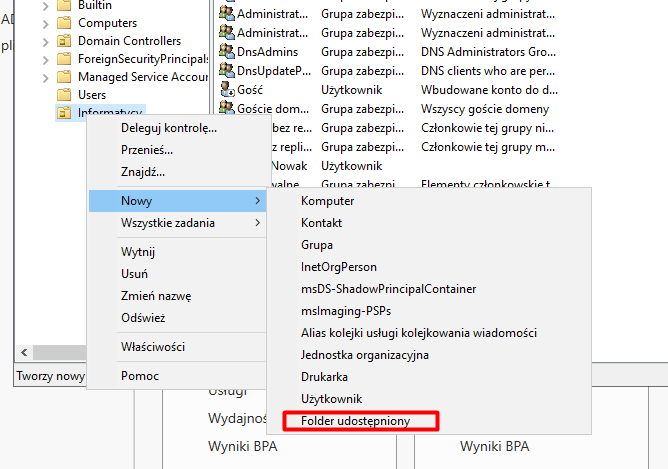Select Folder udostępniony from the submenu
This screenshot has height=469, width=668.
tap(355, 421)
